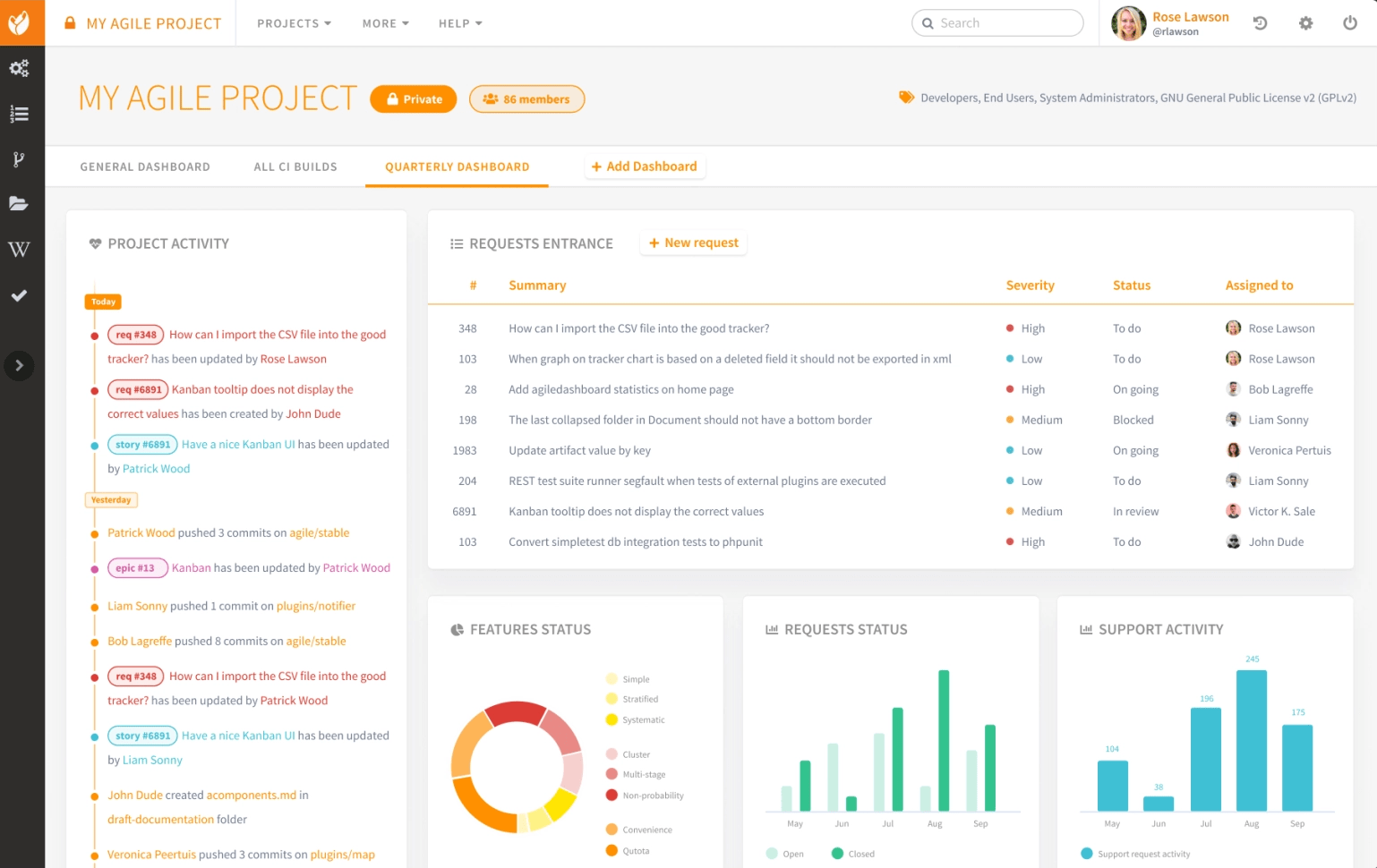This screenshot has width=1377, height=868.
Task: Open the Git service branch icon
Action: click(19, 159)
